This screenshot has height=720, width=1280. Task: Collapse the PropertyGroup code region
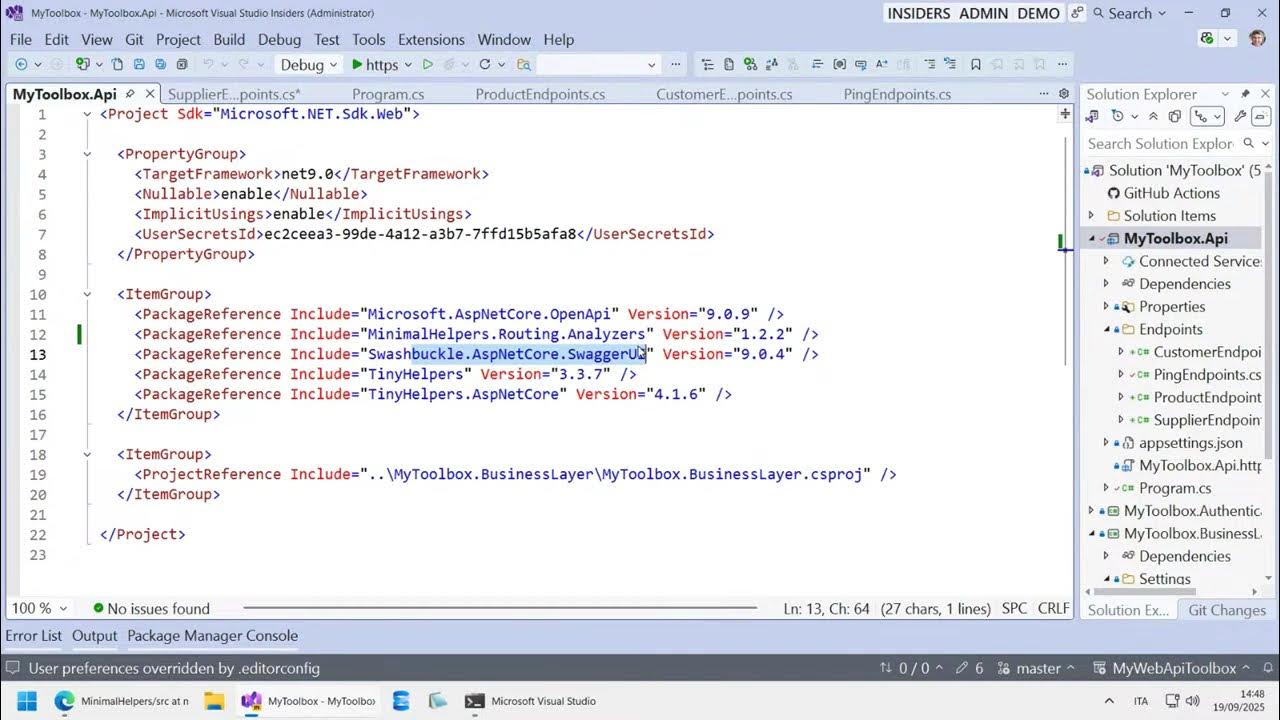click(x=86, y=154)
